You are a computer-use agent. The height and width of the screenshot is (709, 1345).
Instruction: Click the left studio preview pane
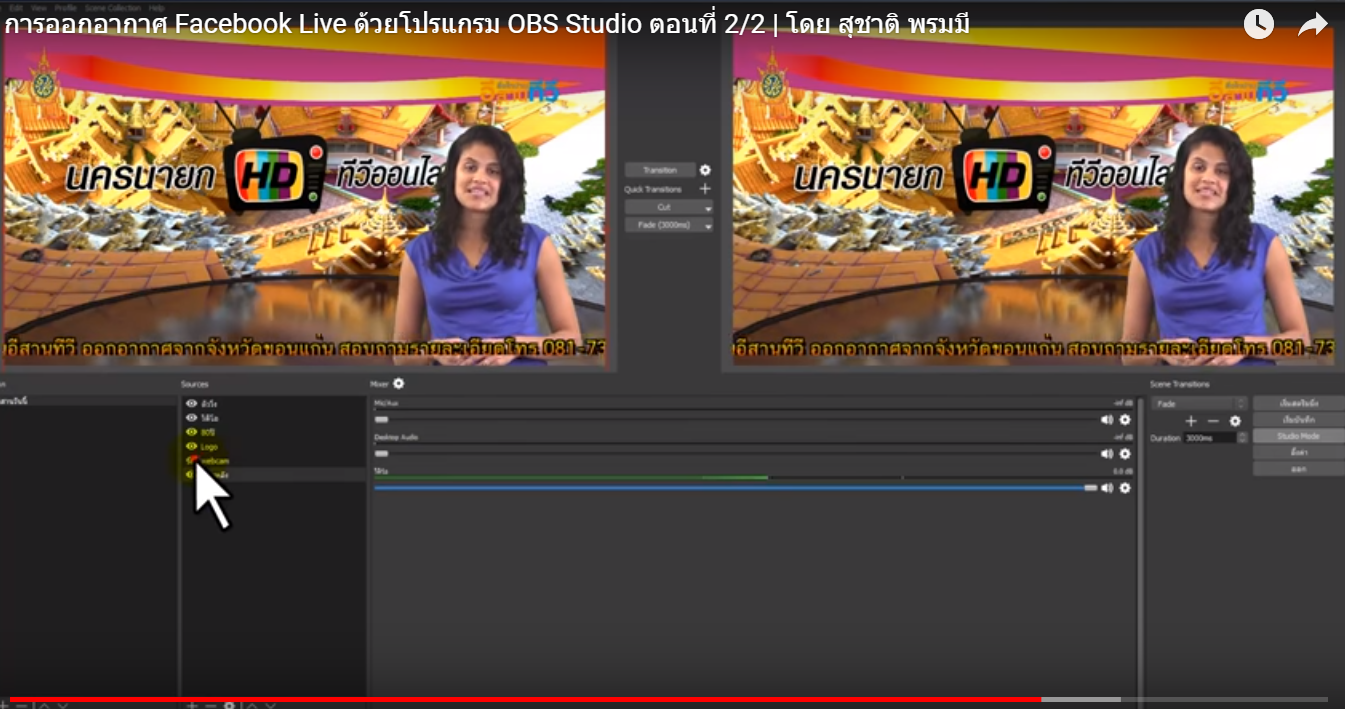point(304,196)
